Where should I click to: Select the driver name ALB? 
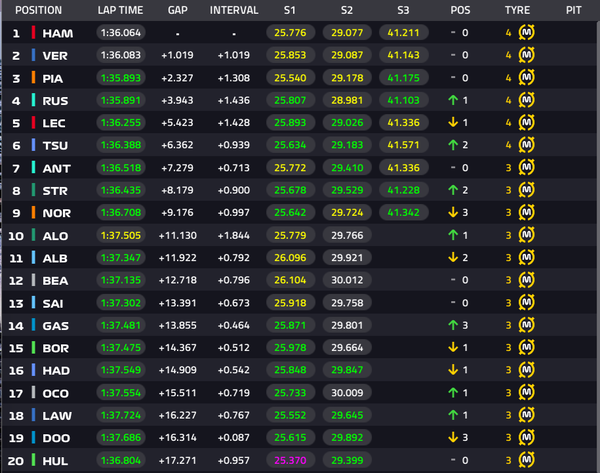pyautogui.click(x=55, y=258)
